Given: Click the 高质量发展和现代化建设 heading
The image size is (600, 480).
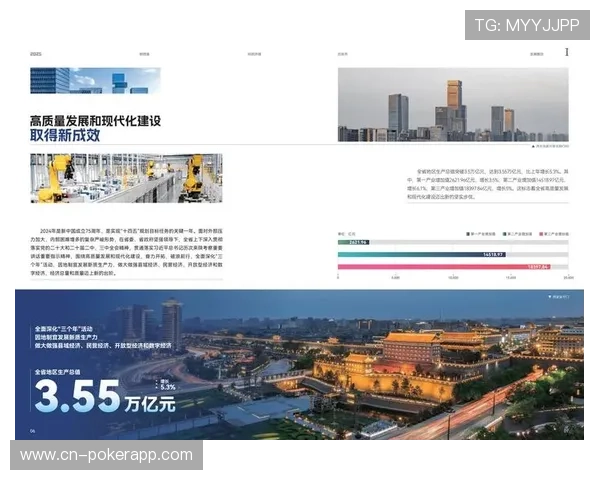Looking at the screenshot, I should 96,121.
